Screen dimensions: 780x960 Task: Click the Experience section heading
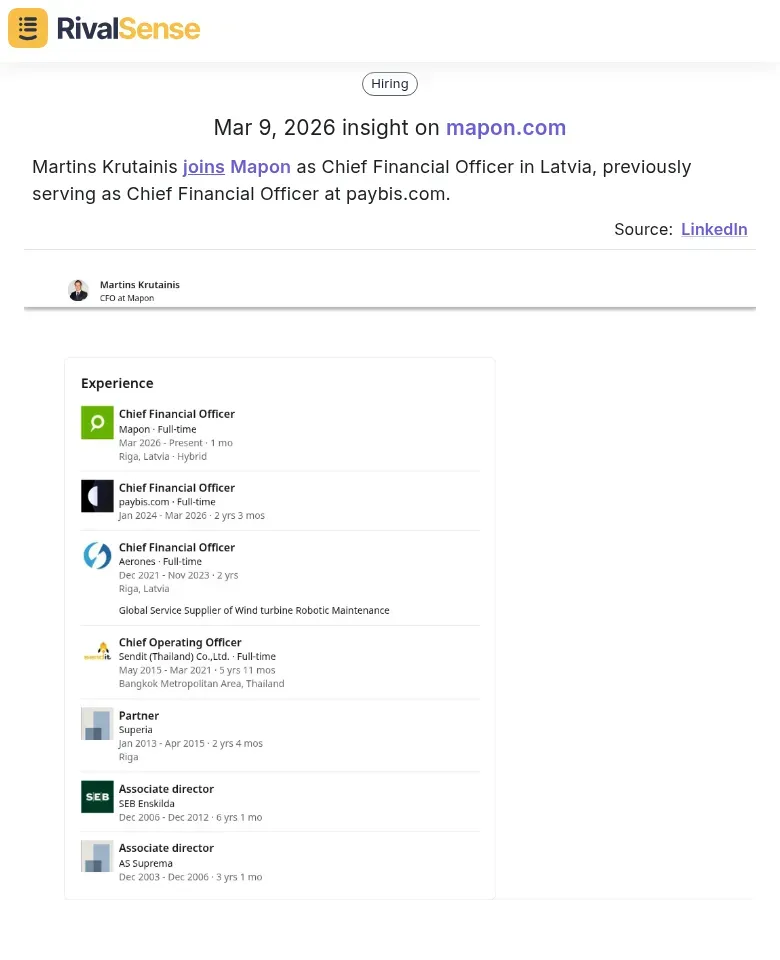point(117,383)
